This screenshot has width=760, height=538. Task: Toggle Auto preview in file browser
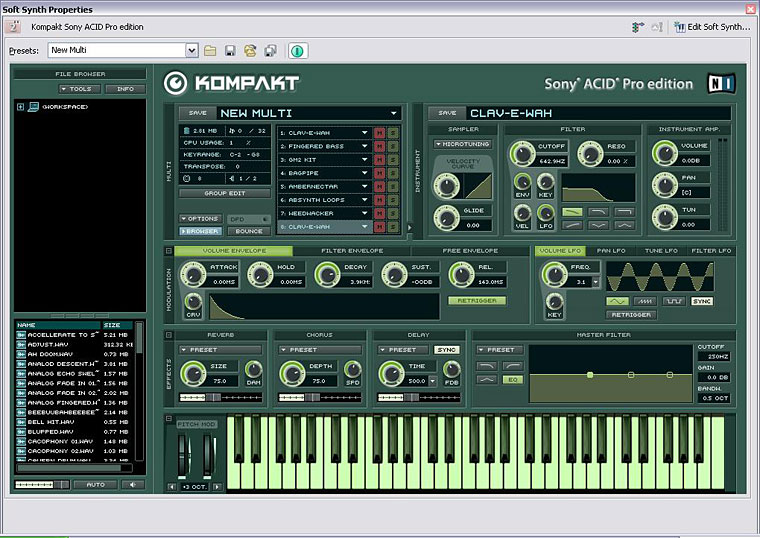tap(95, 484)
